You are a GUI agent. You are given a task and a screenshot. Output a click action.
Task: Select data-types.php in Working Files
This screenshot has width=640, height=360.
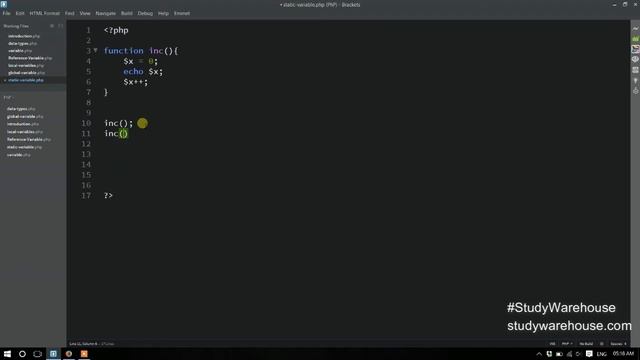22,43
